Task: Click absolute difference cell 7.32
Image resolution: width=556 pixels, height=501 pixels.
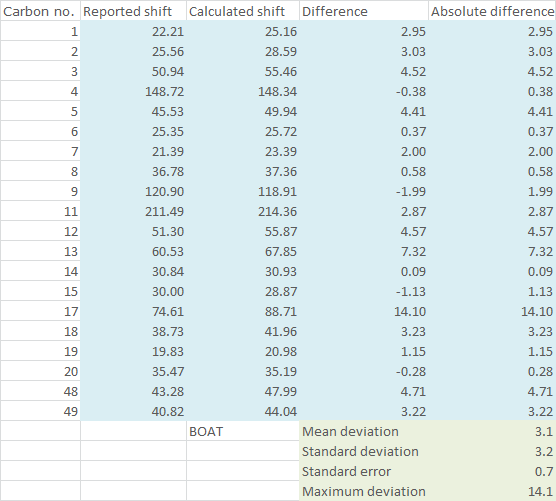Action: (492, 251)
